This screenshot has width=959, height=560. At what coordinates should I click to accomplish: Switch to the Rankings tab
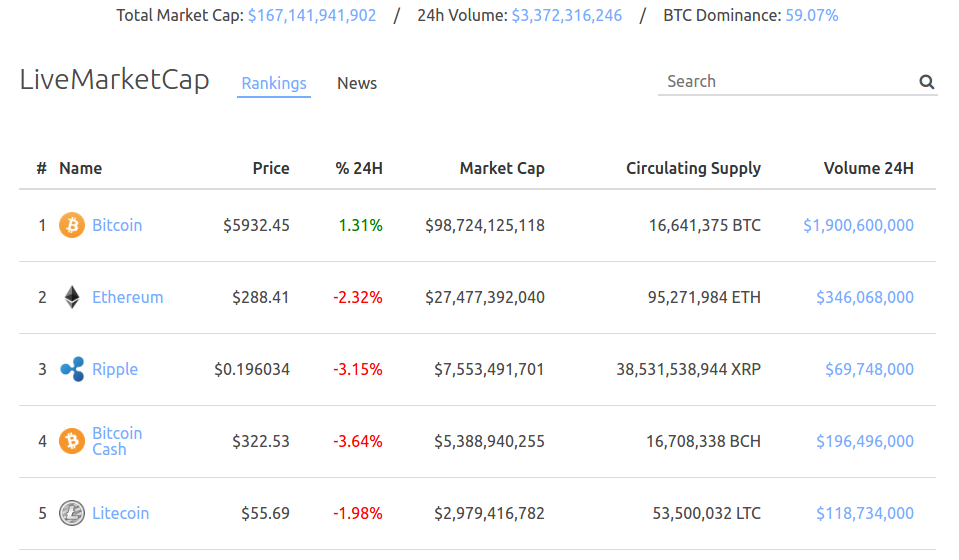pos(274,83)
